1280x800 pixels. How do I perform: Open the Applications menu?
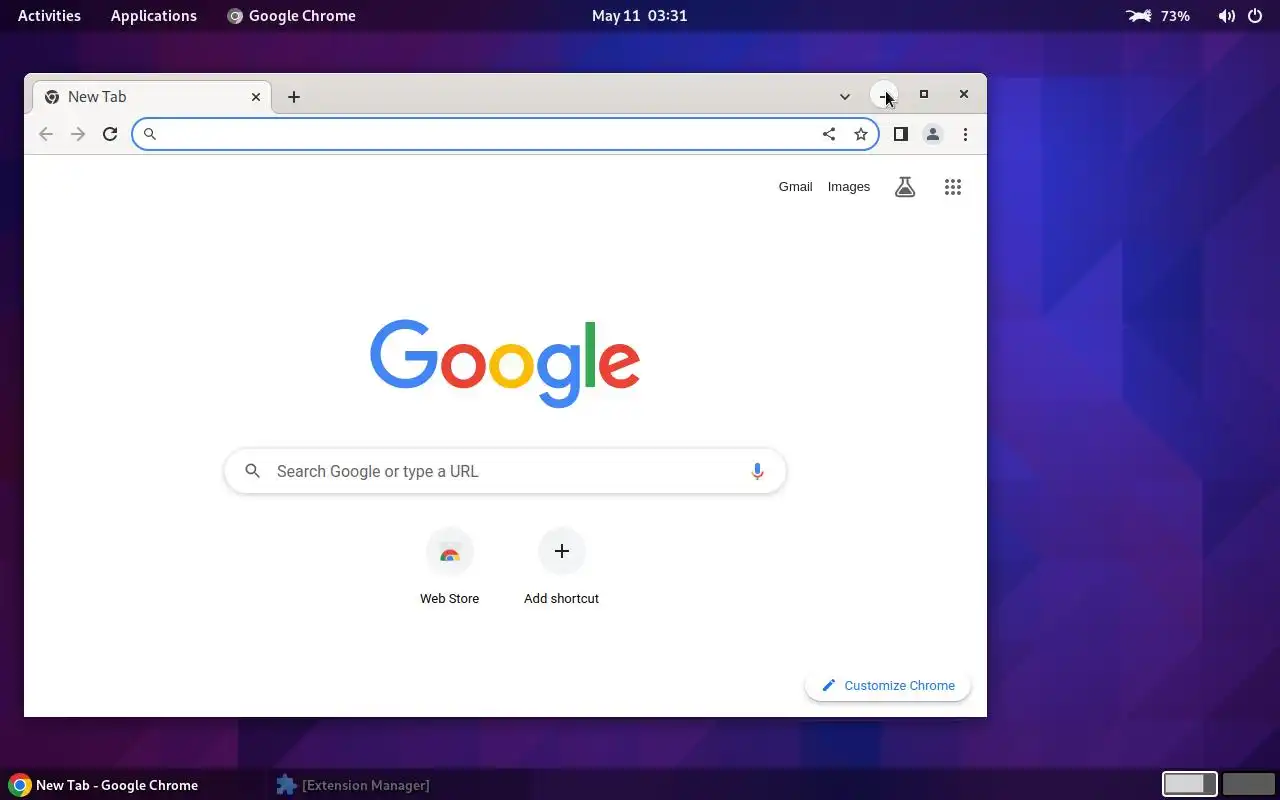tap(154, 16)
